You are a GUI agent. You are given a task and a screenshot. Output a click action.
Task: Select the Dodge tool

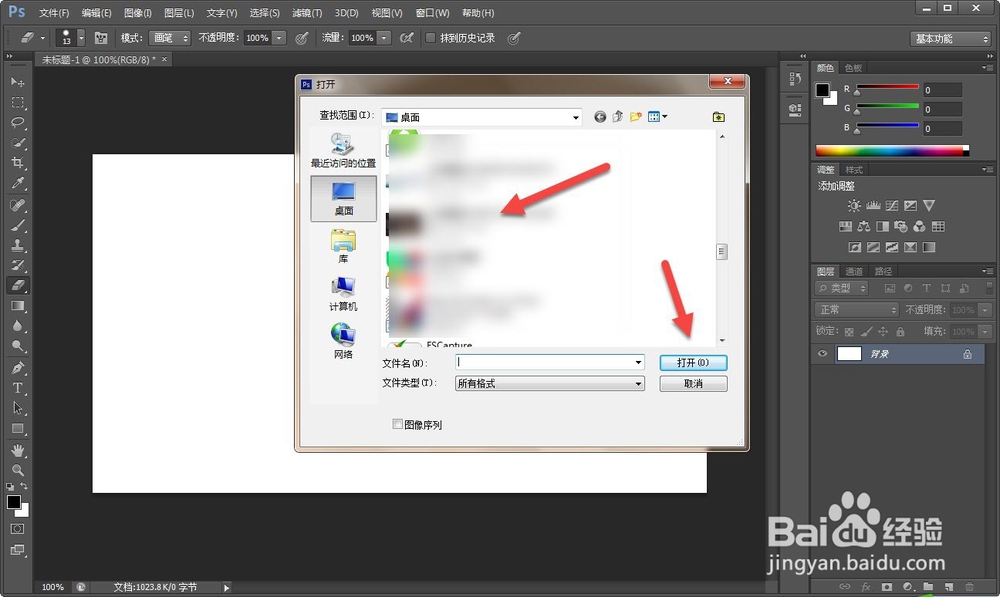click(x=17, y=346)
